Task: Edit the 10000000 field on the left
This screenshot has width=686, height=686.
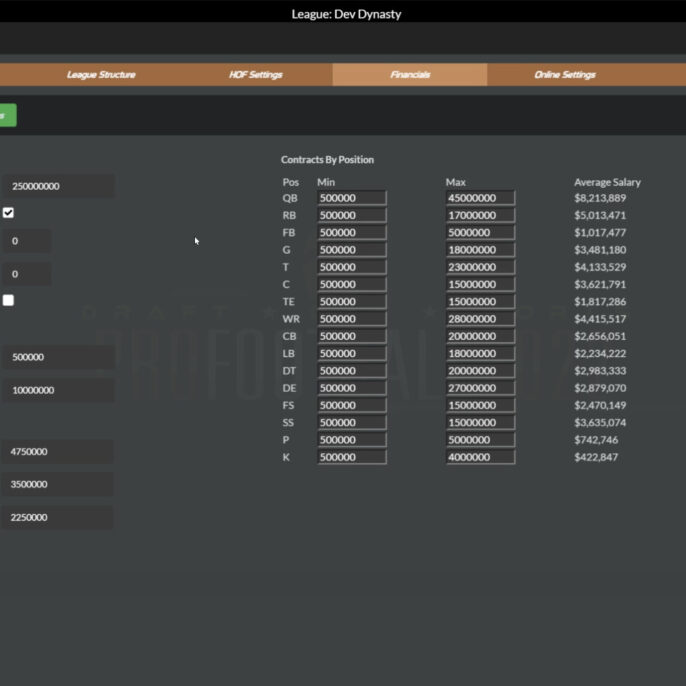Action: [x=57, y=390]
